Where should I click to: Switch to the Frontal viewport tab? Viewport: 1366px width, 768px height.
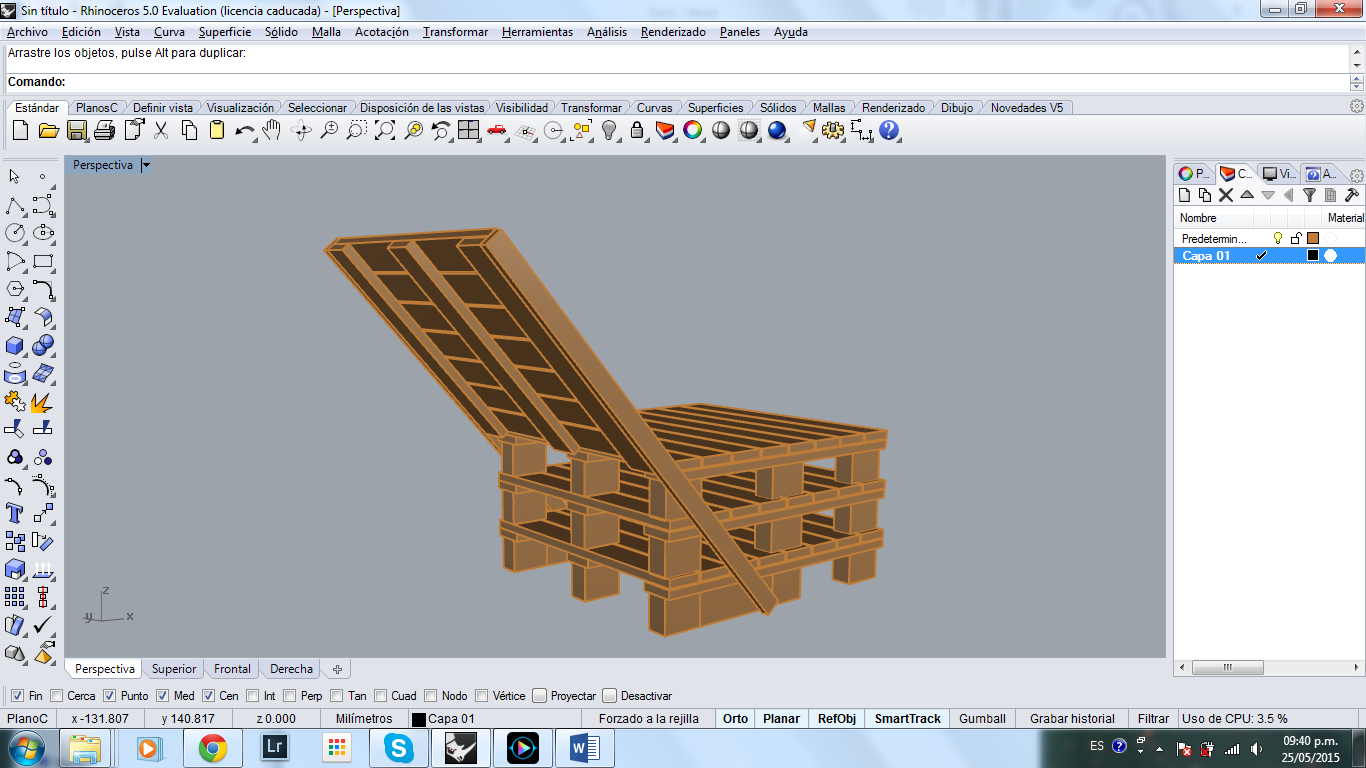click(x=232, y=669)
